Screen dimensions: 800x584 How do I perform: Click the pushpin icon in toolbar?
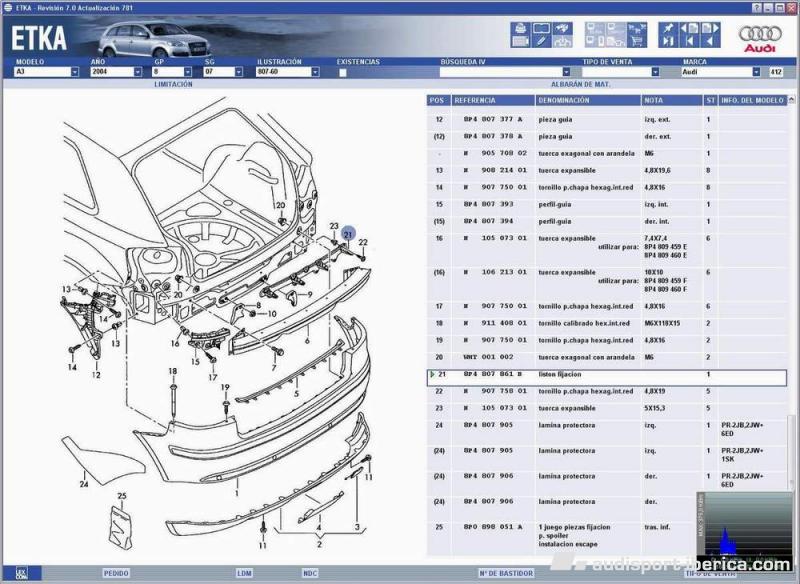click(668, 28)
